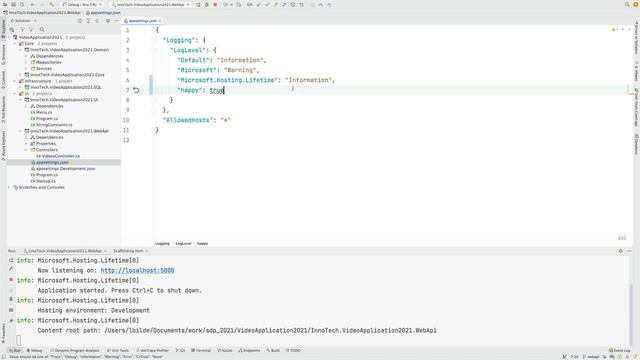Switch to the Scaffolding item run tab
This screenshot has height=360, width=640.
click(128, 251)
